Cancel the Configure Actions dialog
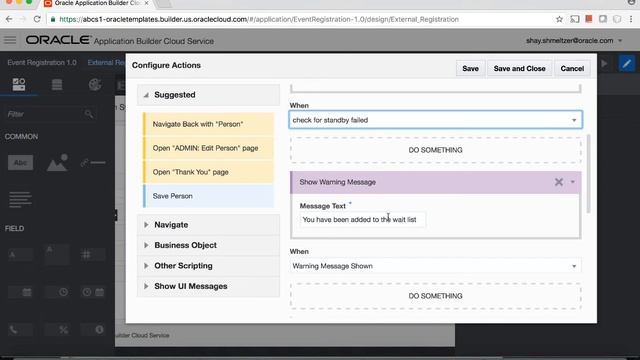Screen dimensions: 640x360 coord(572,69)
